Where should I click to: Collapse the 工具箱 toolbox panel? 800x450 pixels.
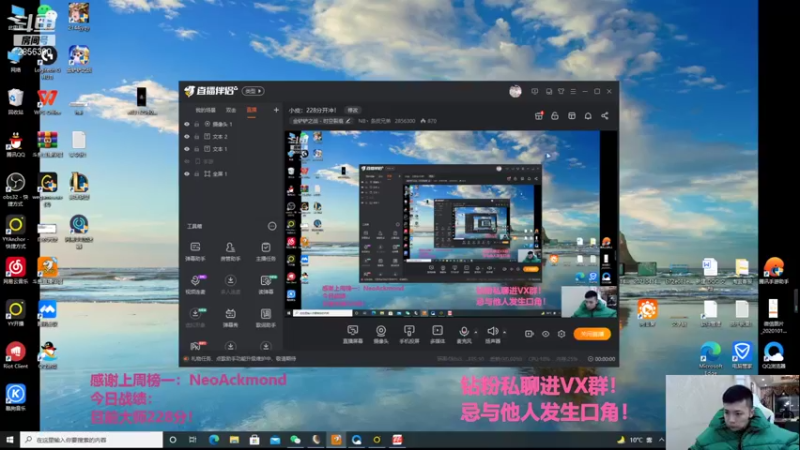272,226
